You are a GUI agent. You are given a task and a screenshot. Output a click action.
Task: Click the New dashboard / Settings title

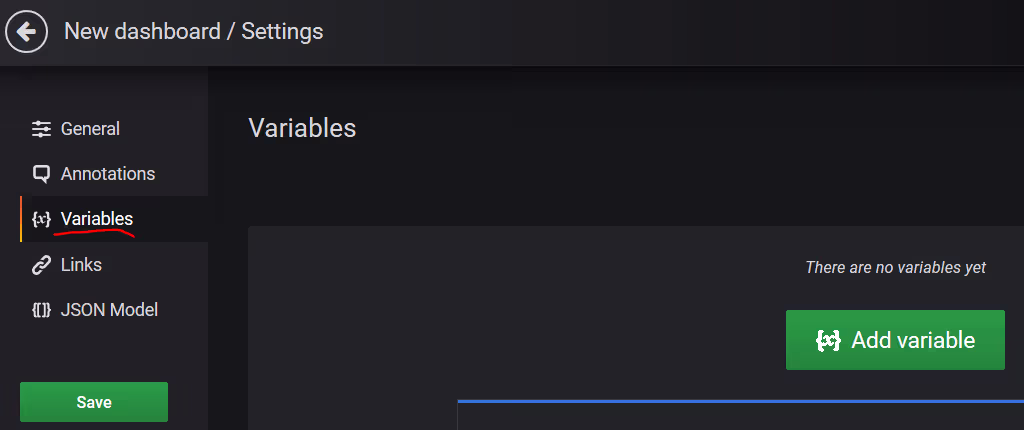tap(194, 32)
